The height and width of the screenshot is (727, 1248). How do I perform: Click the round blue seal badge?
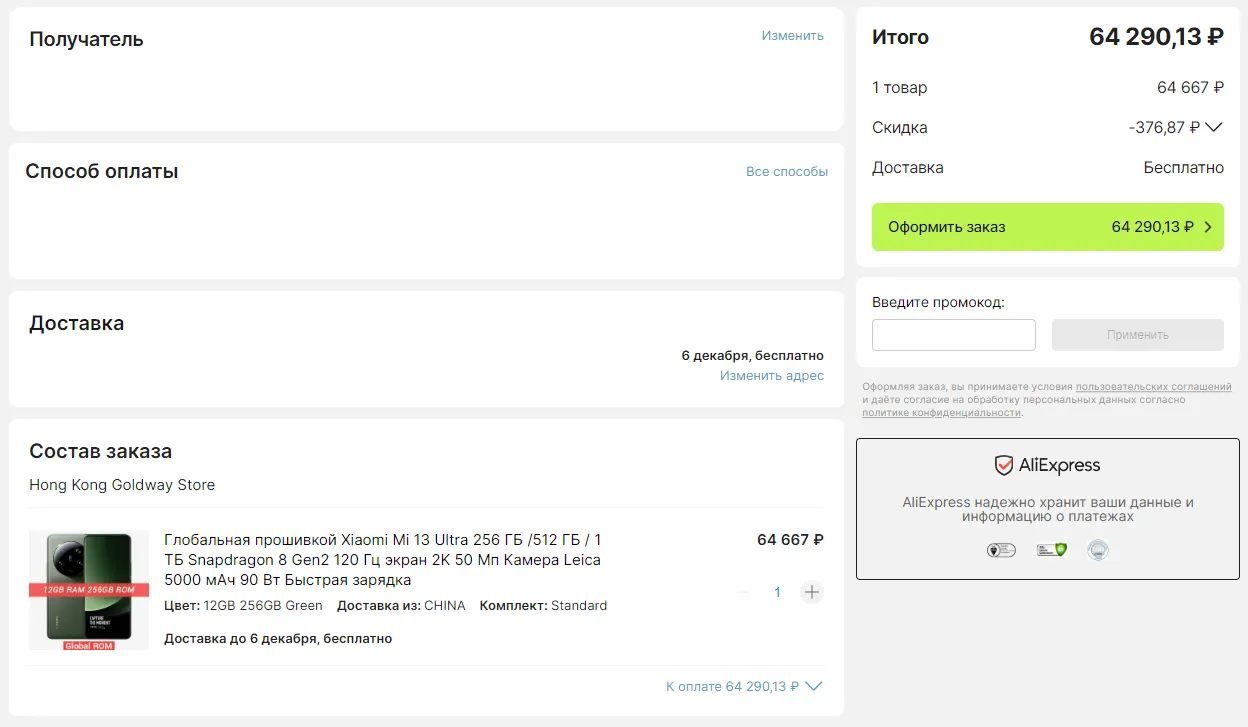point(1098,549)
